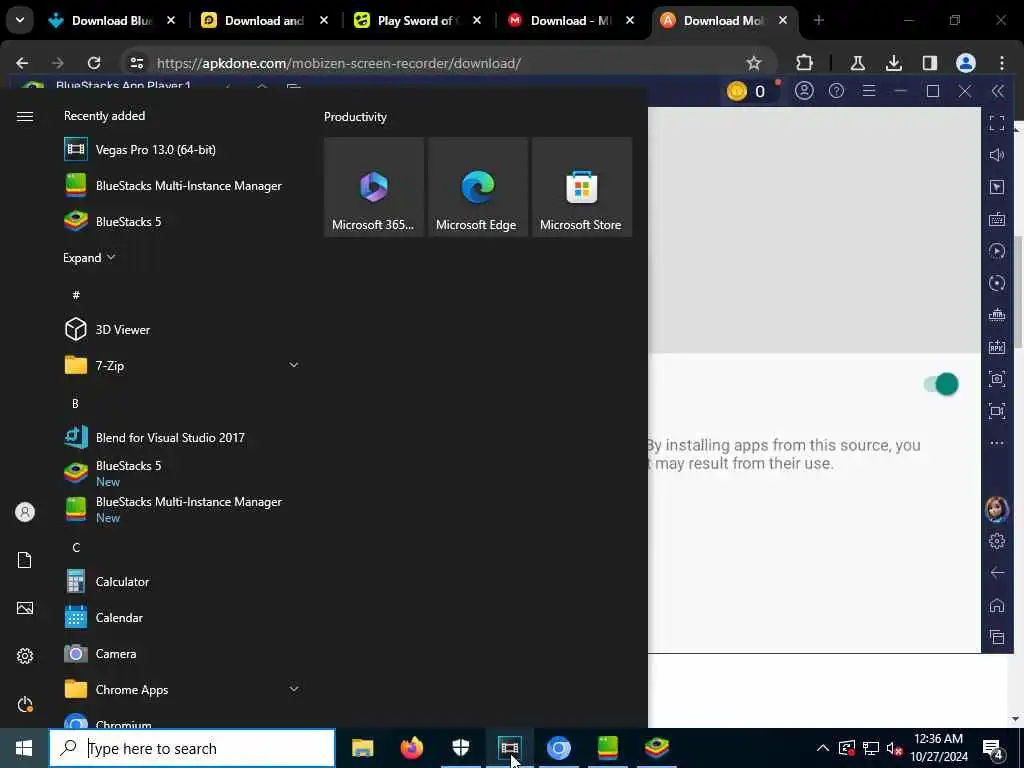1024x768 pixels.
Task: Open BlueStacks coin balance icon
Action: click(737, 91)
